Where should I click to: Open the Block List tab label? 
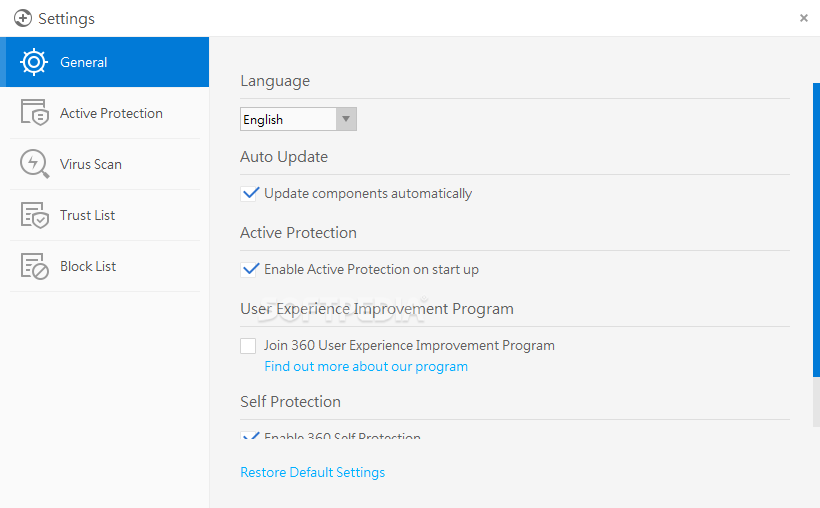point(88,266)
